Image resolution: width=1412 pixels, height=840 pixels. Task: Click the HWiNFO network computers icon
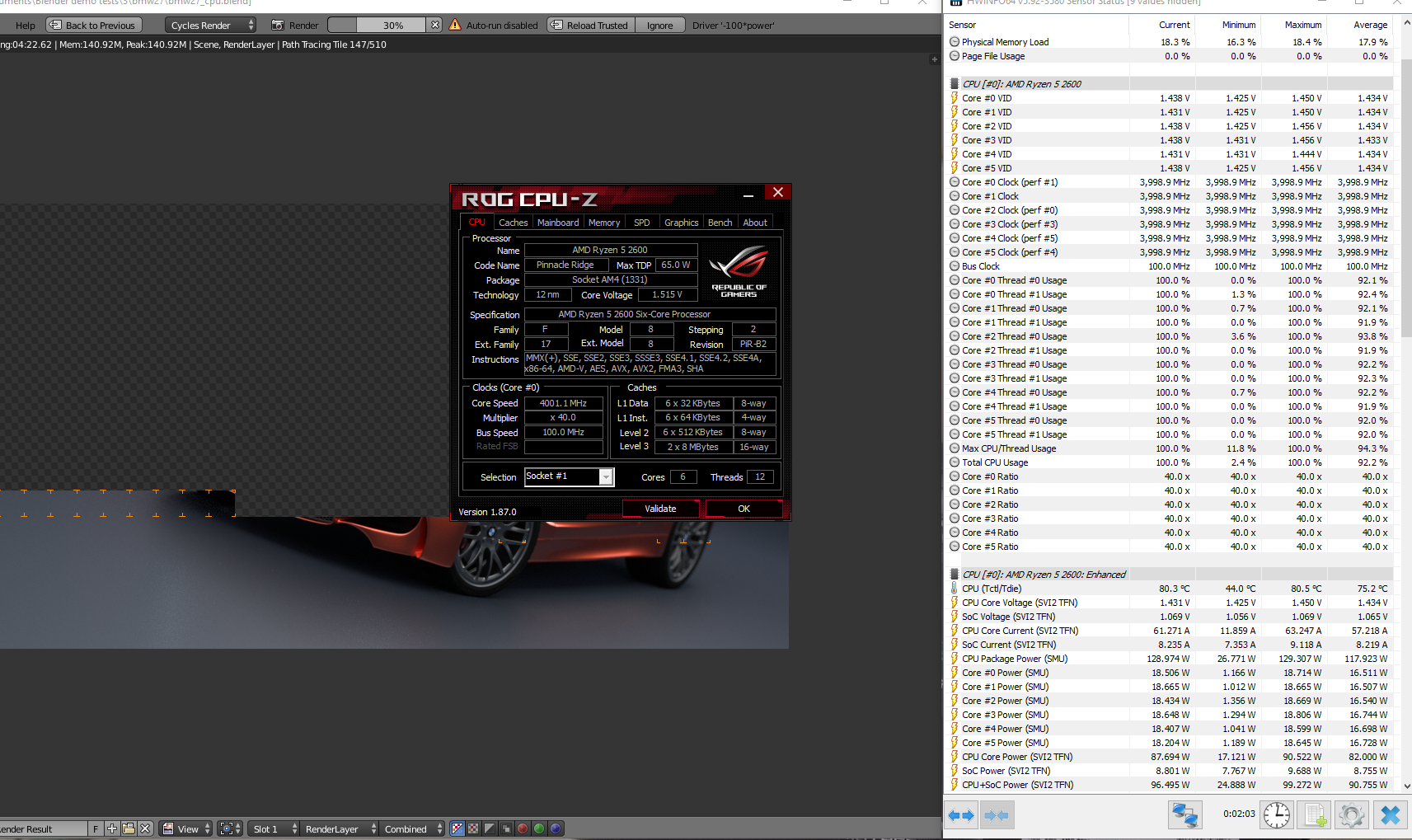[x=1184, y=814]
